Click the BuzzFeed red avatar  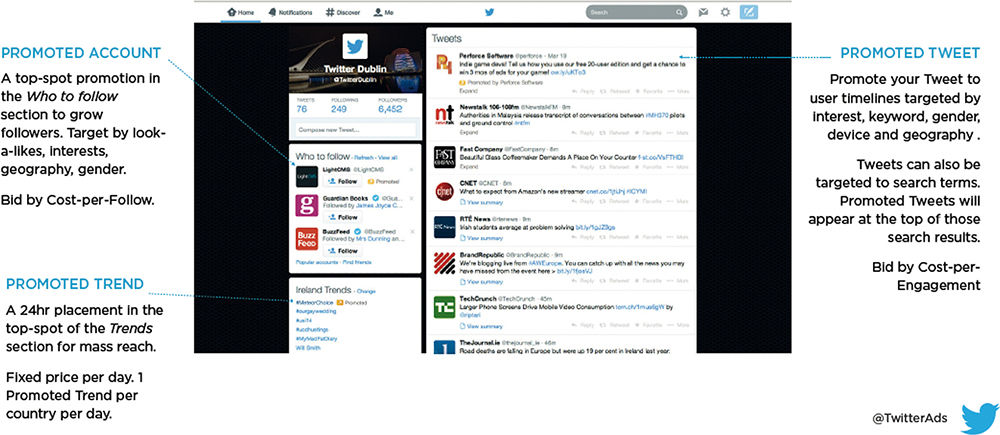[307, 239]
